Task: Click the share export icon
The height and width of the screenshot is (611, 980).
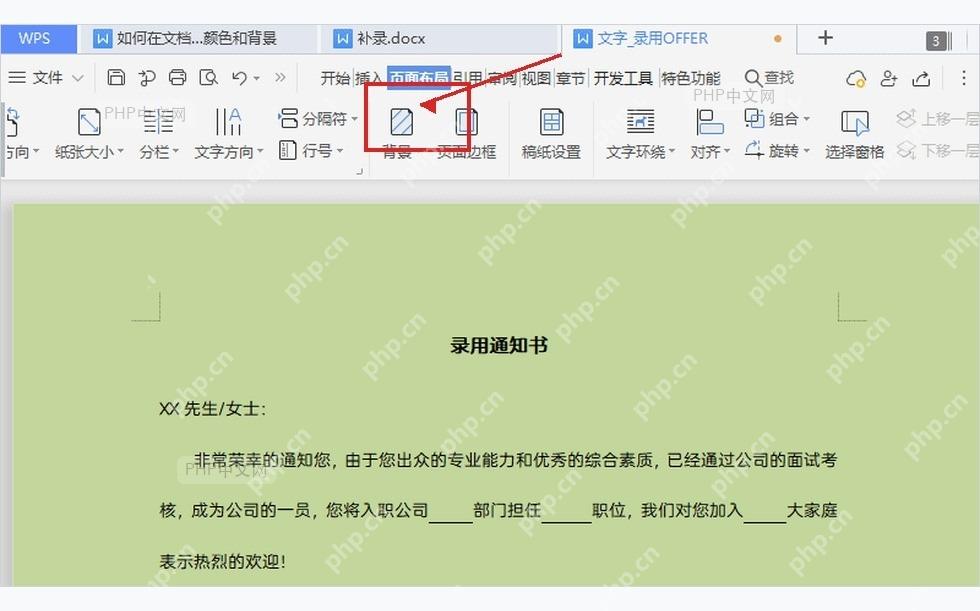Action: tap(921, 78)
